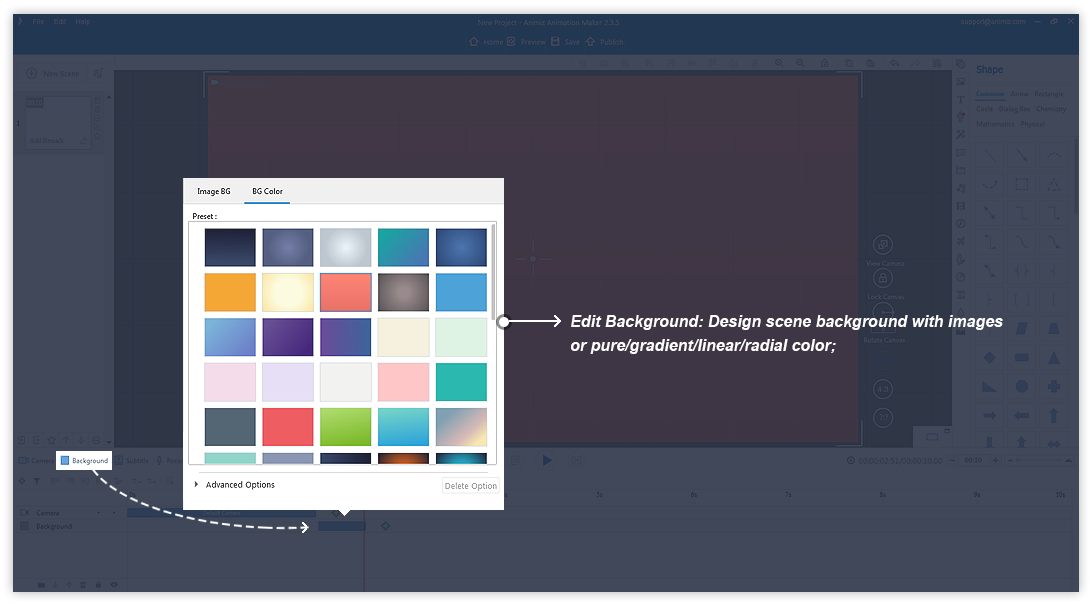Click the Background button in timeline toolbar
This screenshot has width=1090, height=606.
(83, 460)
